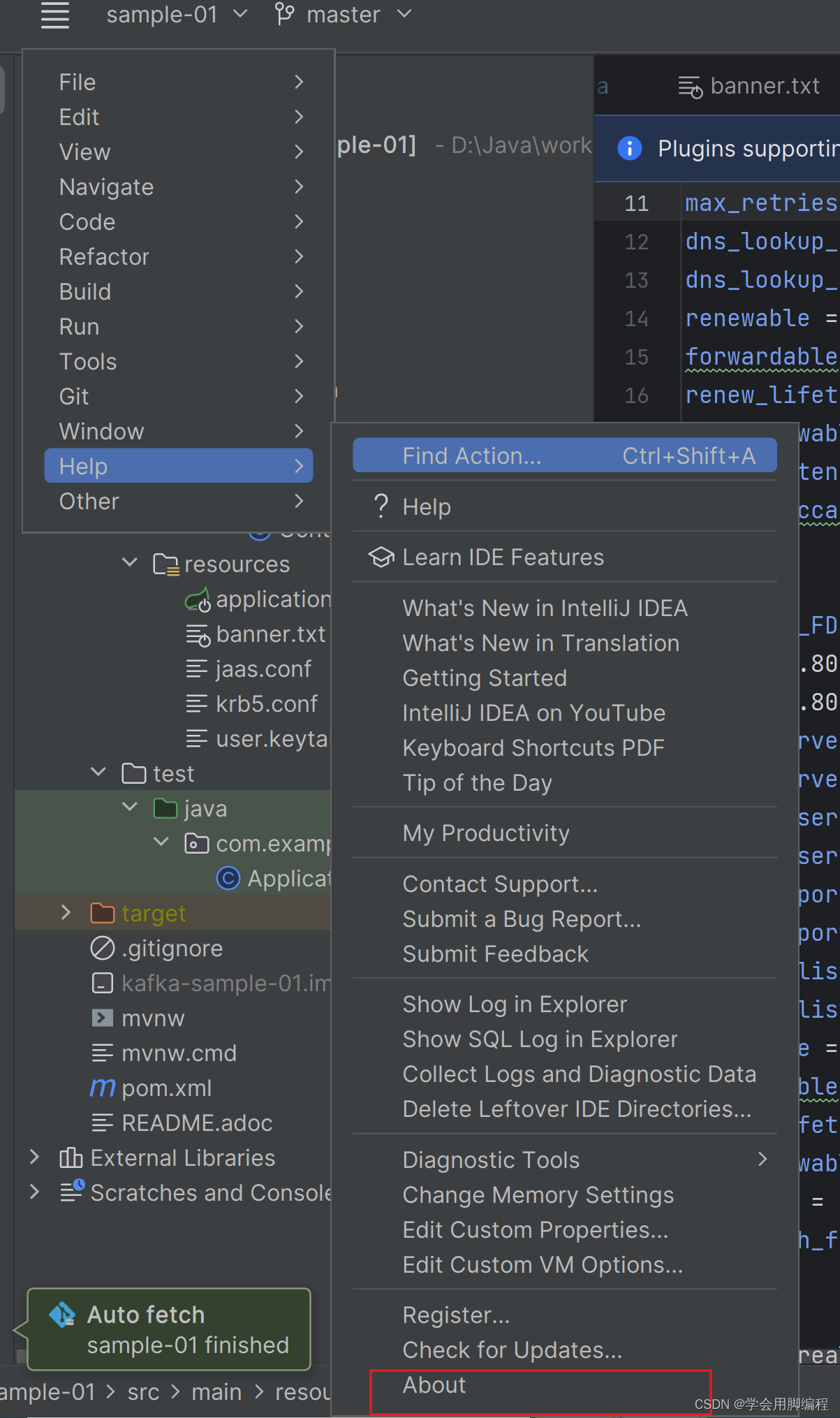This screenshot has height=1418, width=840.
Task: Choose Change Memory Settings
Action: click(x=565, y=1194)
